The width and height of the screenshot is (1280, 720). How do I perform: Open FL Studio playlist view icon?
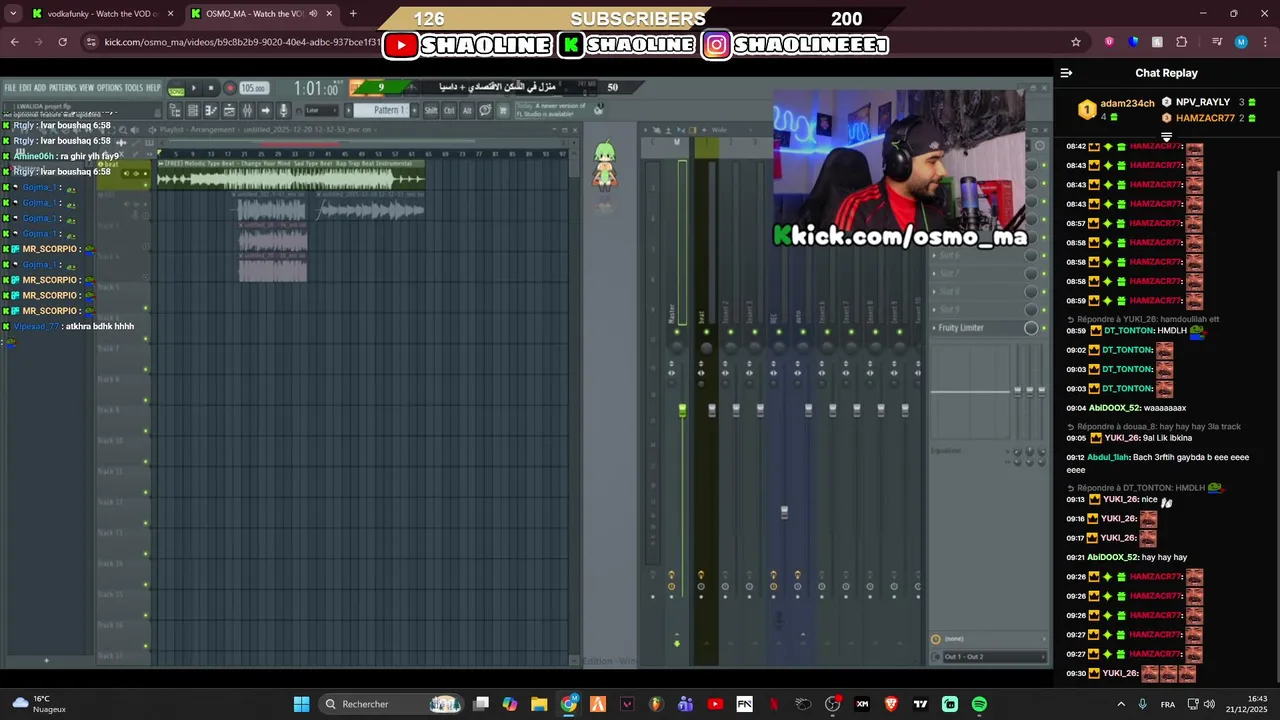click(x=229, y=110)
